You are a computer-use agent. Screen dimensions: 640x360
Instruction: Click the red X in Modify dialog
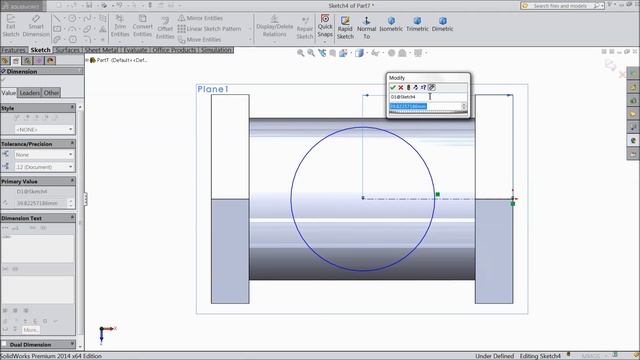[x=401, y=87]
